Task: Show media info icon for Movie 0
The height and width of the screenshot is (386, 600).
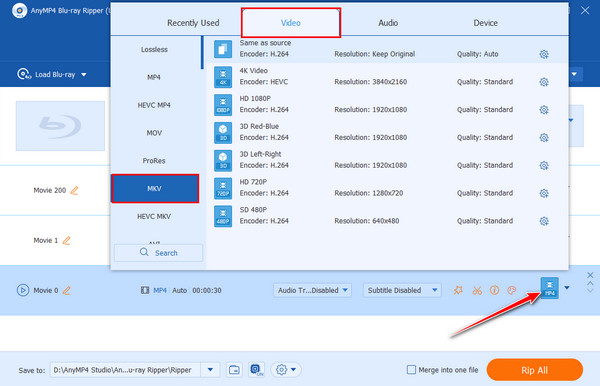Action: (x=494, y=290)
